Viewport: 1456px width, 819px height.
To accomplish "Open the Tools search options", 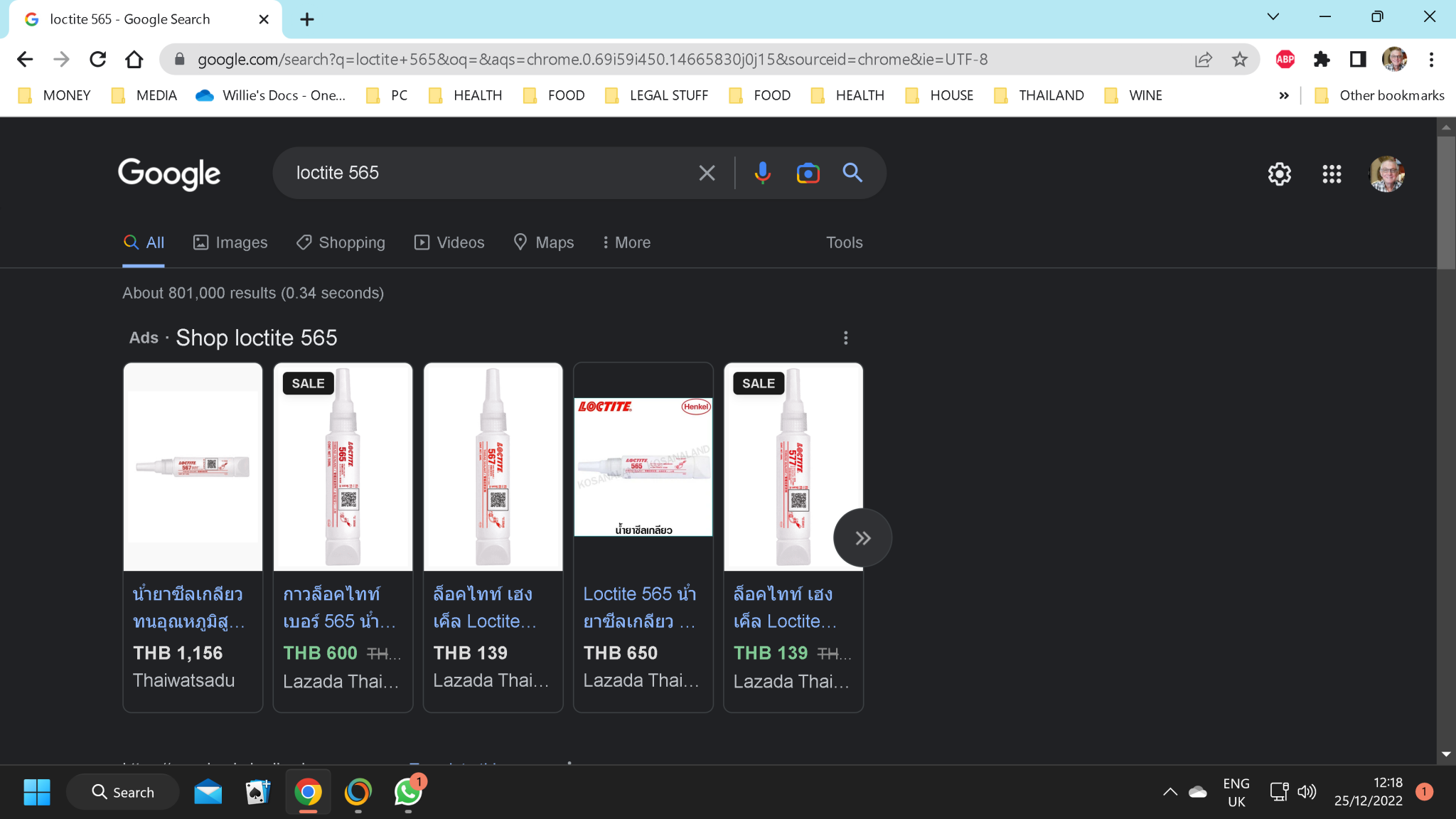I will point(844,242).
